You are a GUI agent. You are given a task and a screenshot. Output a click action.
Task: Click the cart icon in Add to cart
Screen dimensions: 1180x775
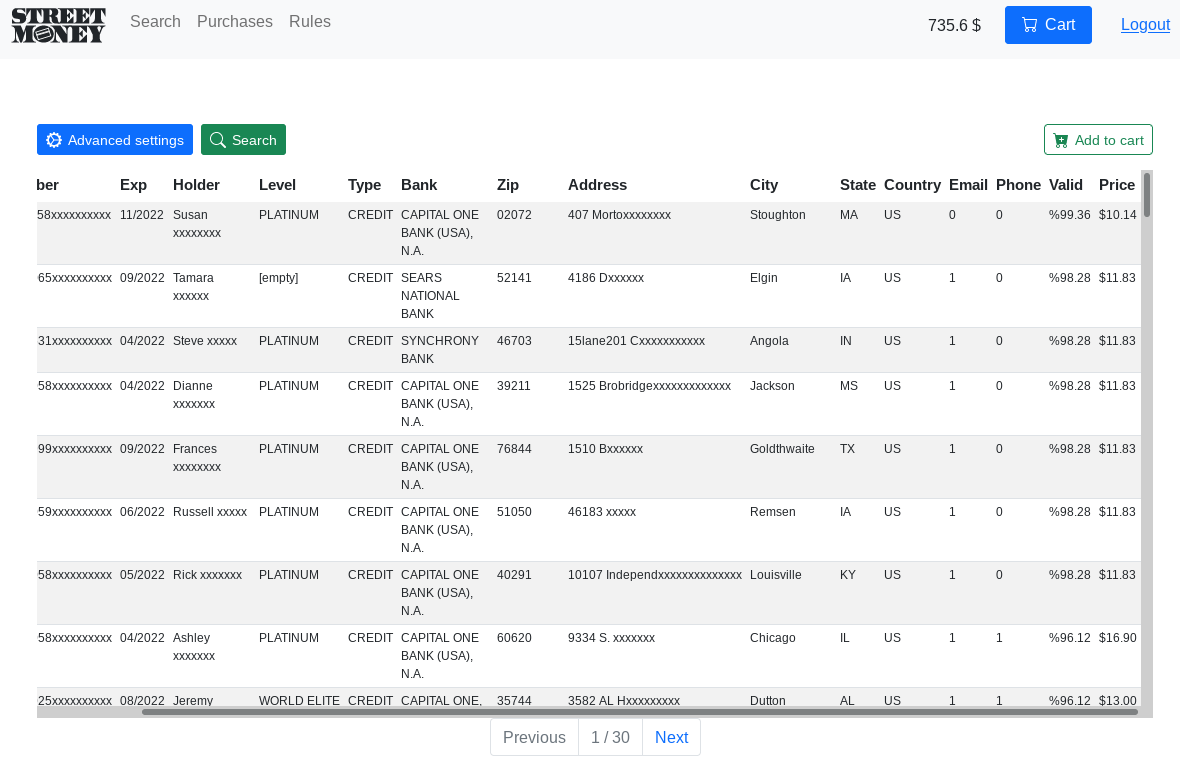1060,139
